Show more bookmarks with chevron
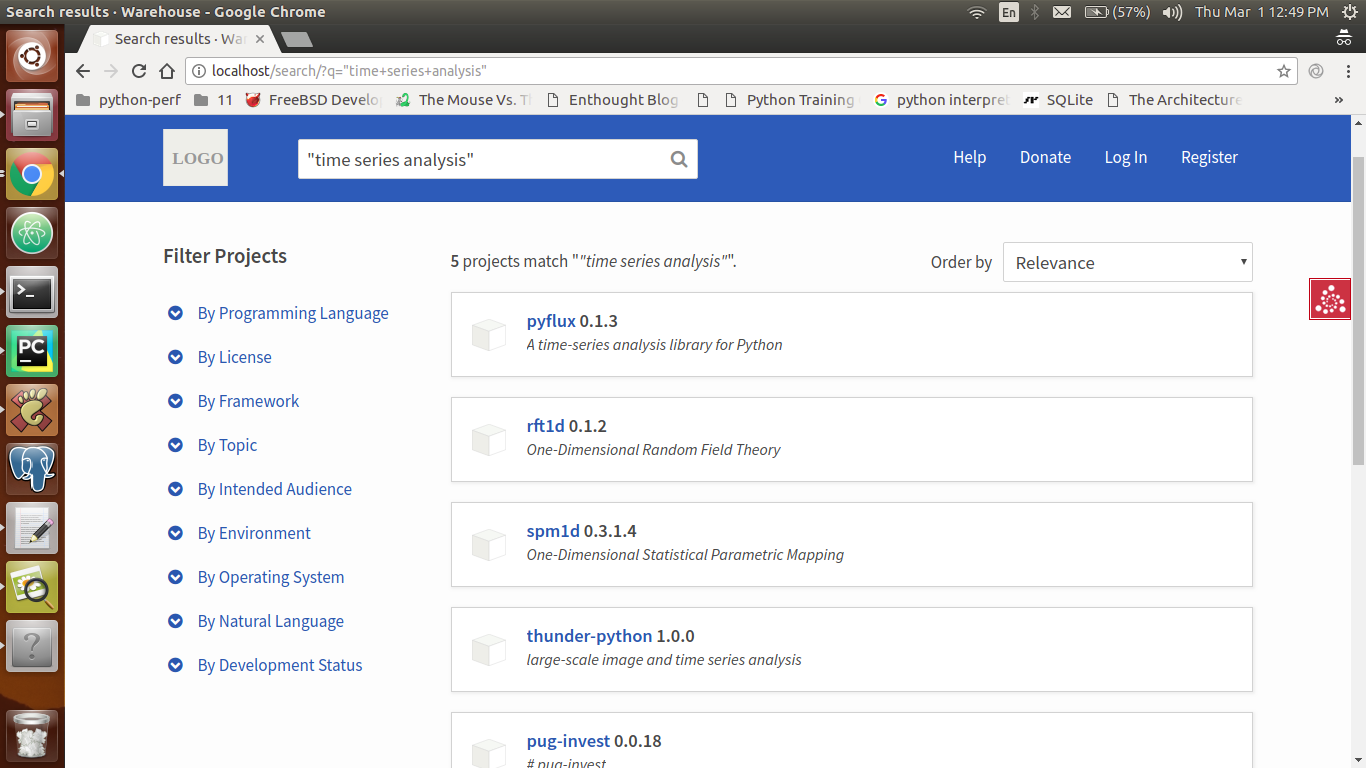The image size is (1366, 768). coord(1339,100)
